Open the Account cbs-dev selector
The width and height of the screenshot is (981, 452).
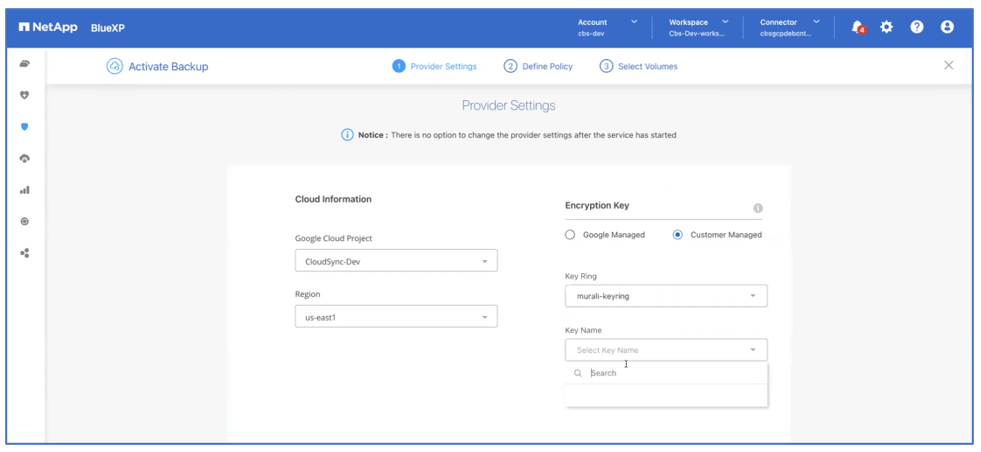(x=606, y=27)
